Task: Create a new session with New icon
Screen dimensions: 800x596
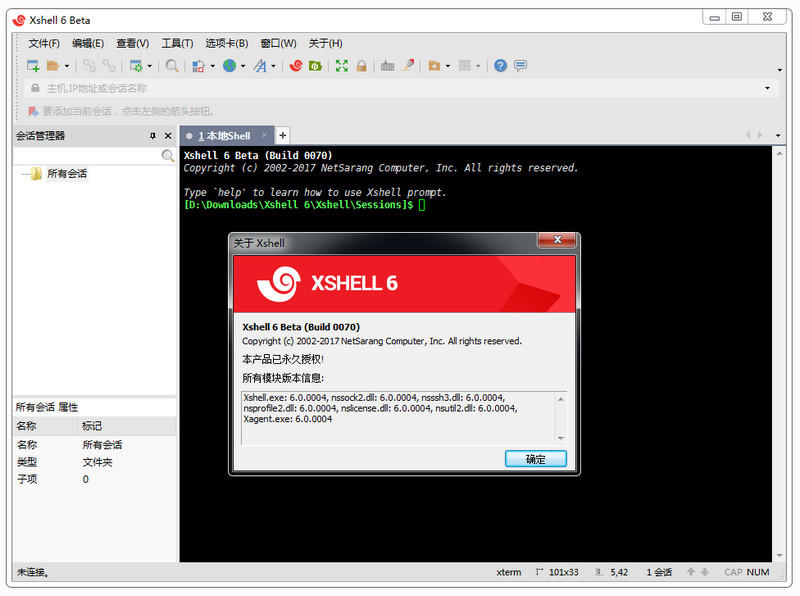Action: point(32,66)
